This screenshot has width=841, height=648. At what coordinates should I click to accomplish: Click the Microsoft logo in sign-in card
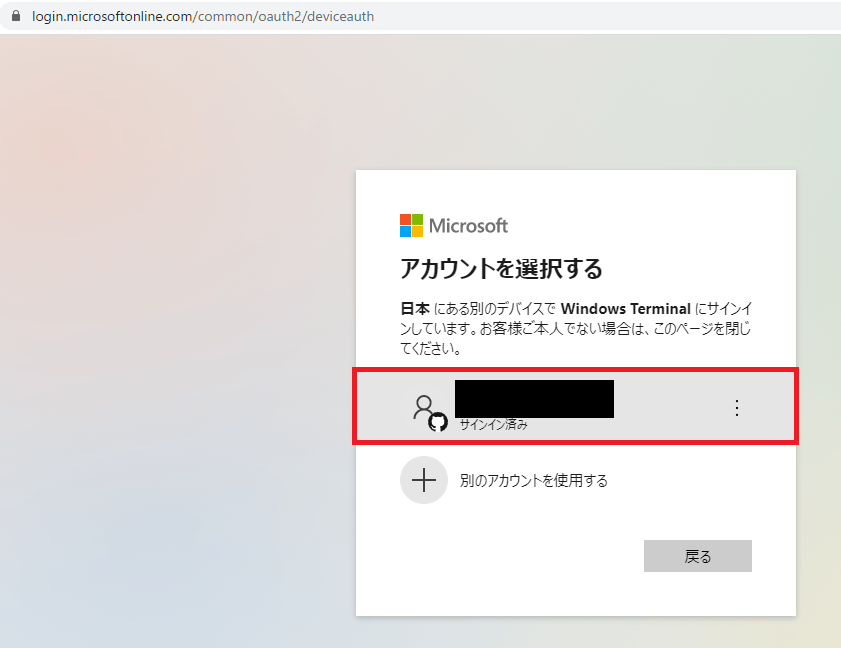coord(454,226)
